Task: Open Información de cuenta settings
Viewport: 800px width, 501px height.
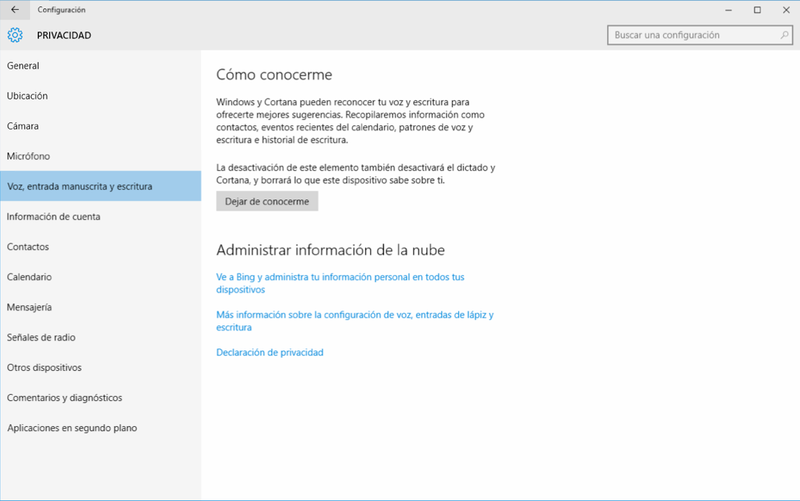Action: click(101, 216)
